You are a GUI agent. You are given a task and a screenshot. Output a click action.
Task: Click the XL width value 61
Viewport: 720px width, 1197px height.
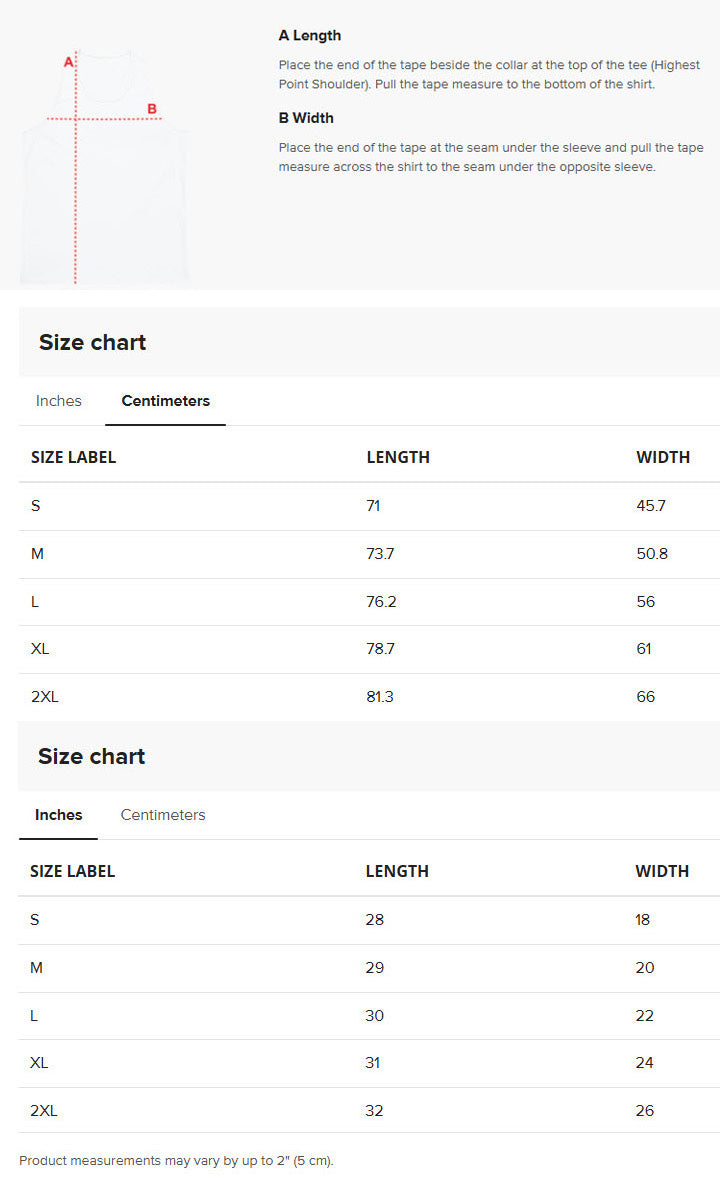[x=644, y=649]
